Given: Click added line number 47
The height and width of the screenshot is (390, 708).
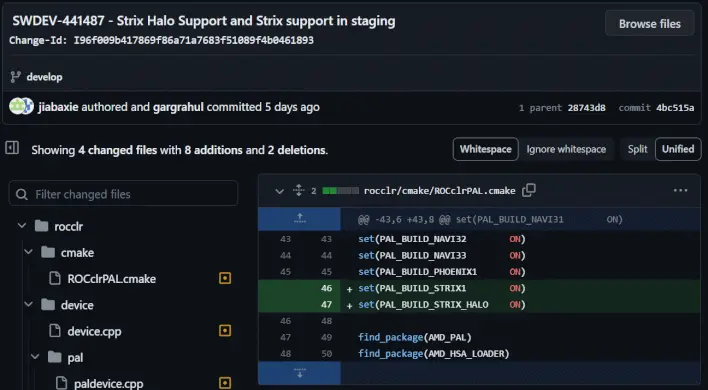Looking at the screenshot, I should pos(326,305).
